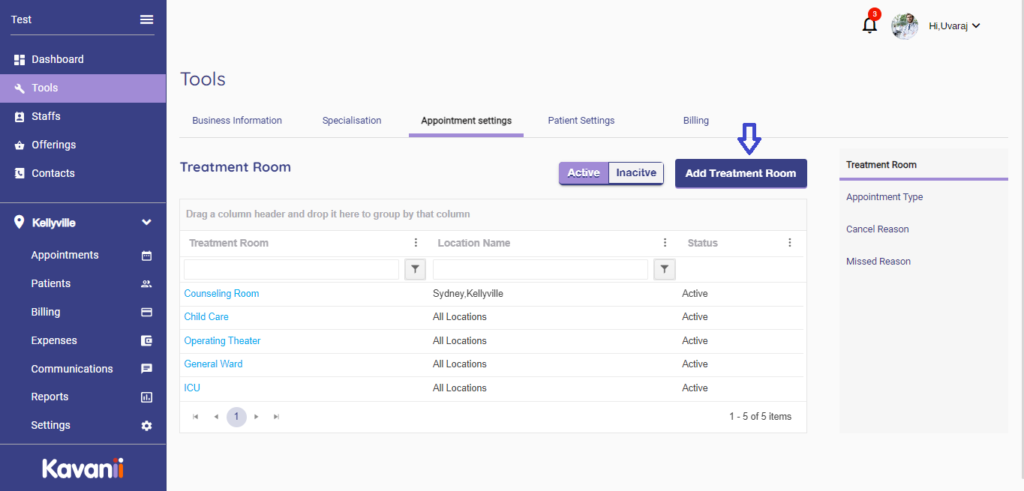Image resolution: width=1024 pixels, height=491 pixels.
Task: Click the Add Treatment Room button
Action: [740, 173]
